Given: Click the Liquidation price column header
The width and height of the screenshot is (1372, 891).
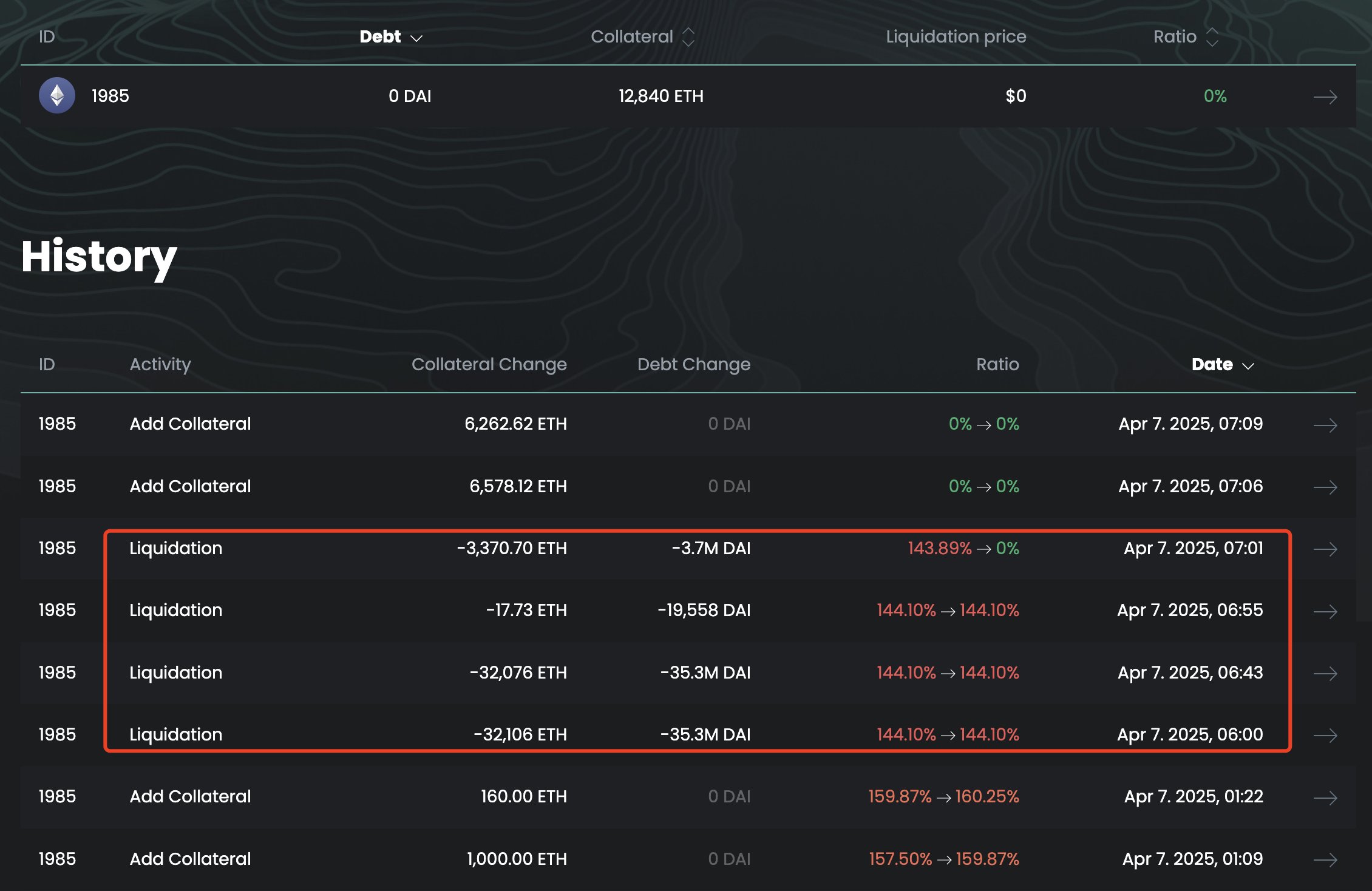Looking at the screenshot, I should [956, 37].
